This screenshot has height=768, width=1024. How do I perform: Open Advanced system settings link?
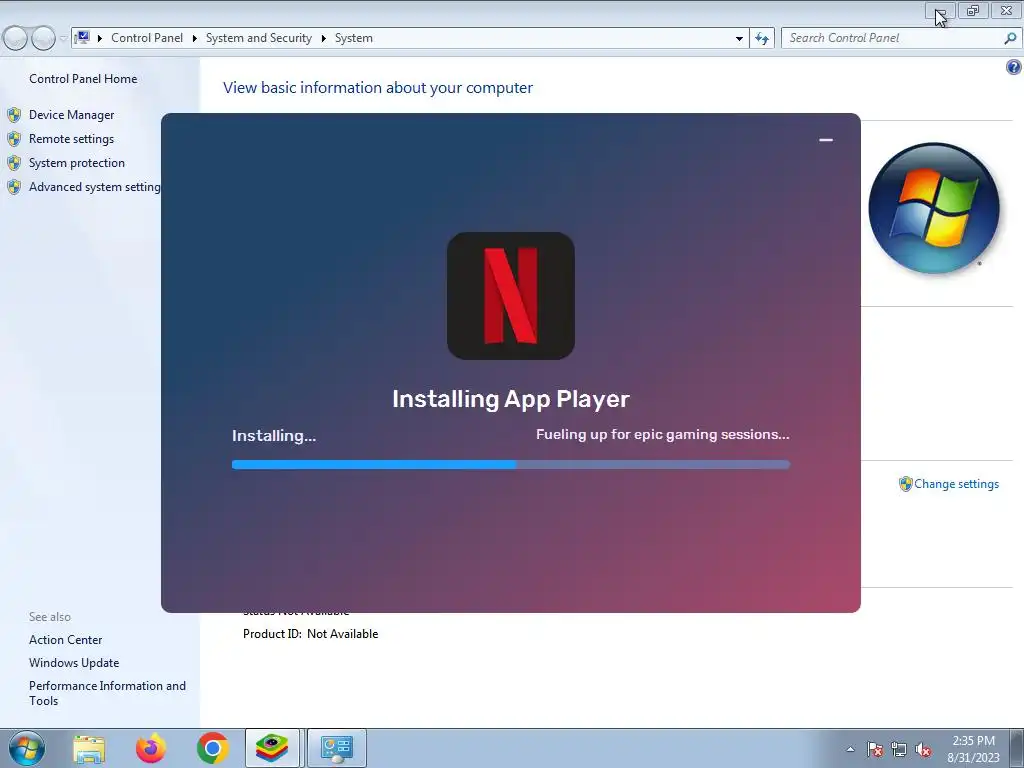95,187
